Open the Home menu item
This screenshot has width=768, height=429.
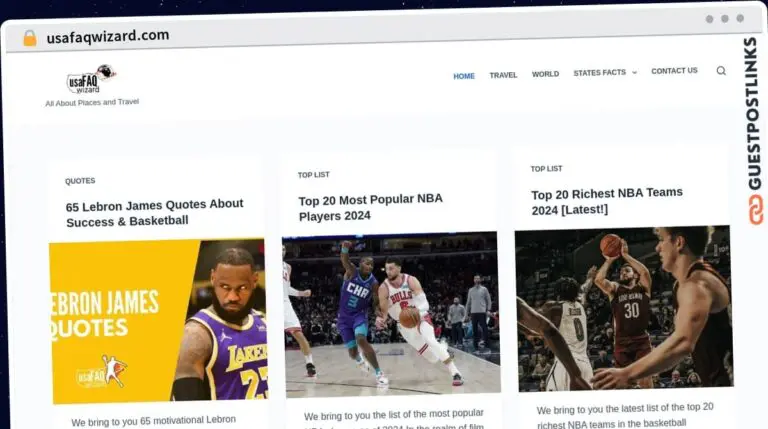tap(464, 76)
